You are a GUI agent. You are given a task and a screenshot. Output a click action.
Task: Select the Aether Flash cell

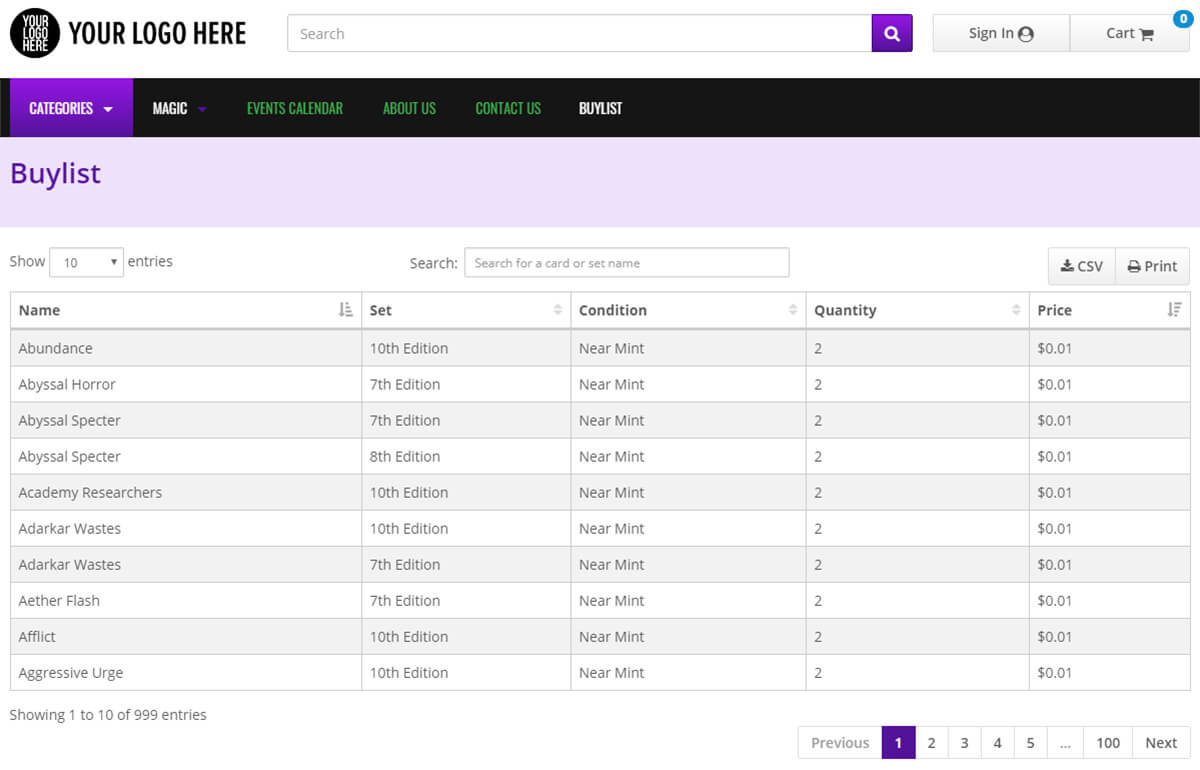click(186, 600)
